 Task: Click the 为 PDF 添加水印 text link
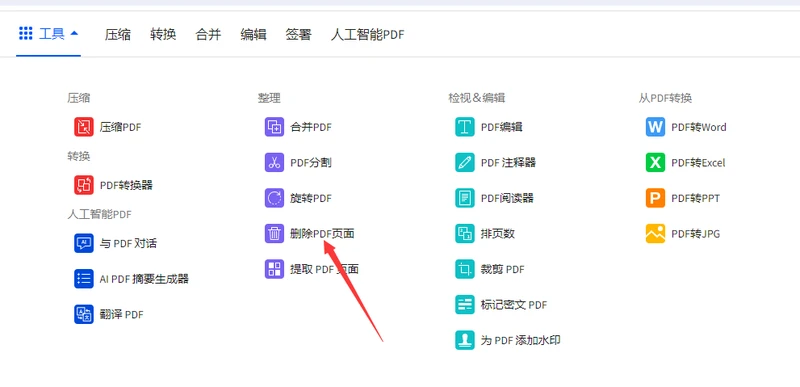(521, 341)
